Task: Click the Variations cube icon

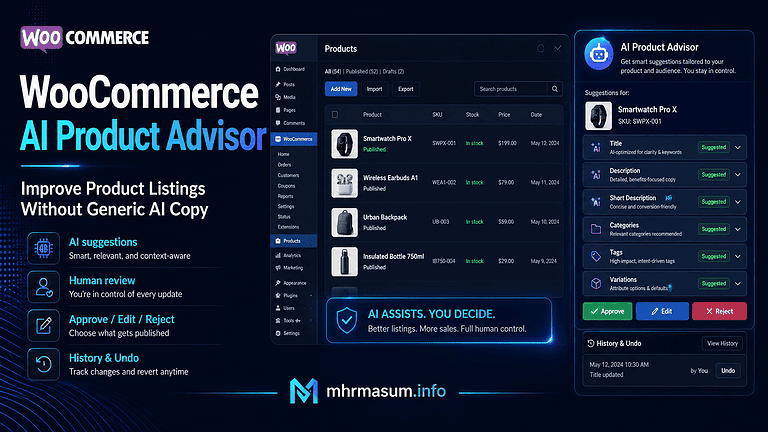Action: click(596, 283)
